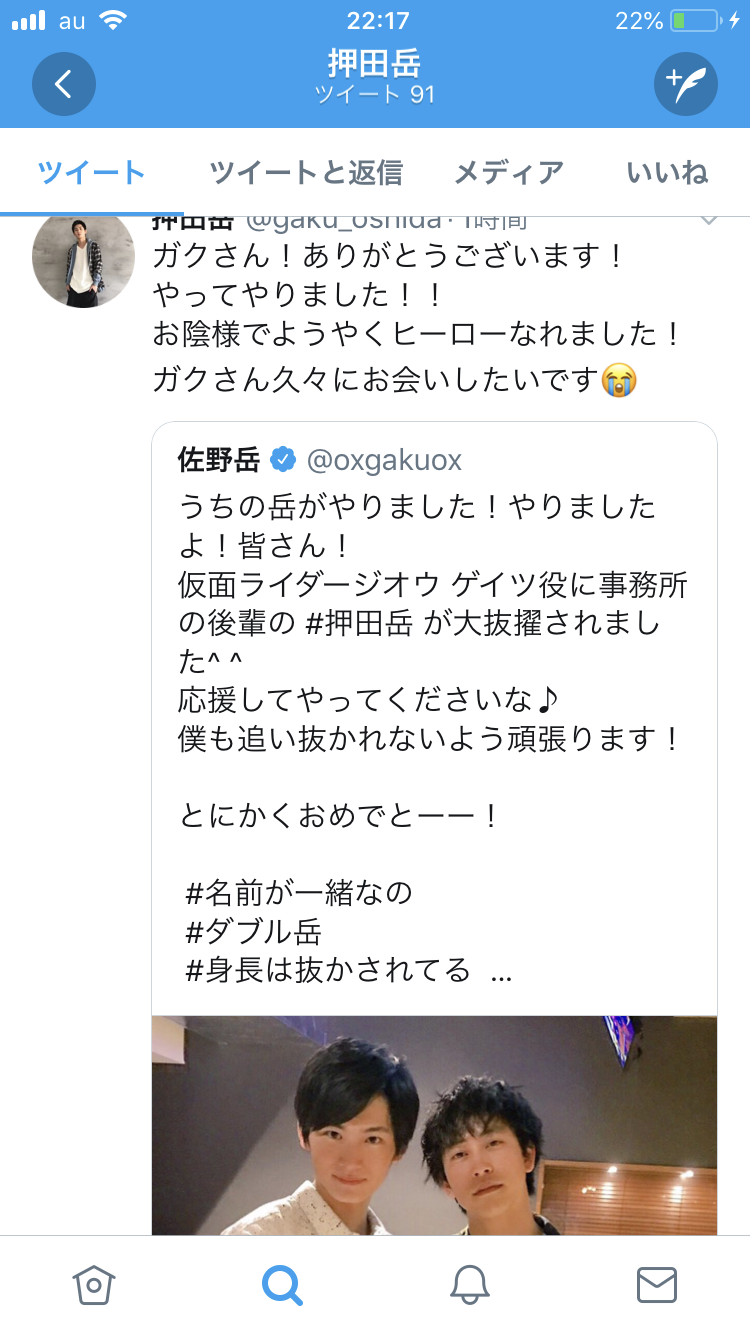
Task: Tap the battery indicator in the status bar
Action: [x=694, y=21]
